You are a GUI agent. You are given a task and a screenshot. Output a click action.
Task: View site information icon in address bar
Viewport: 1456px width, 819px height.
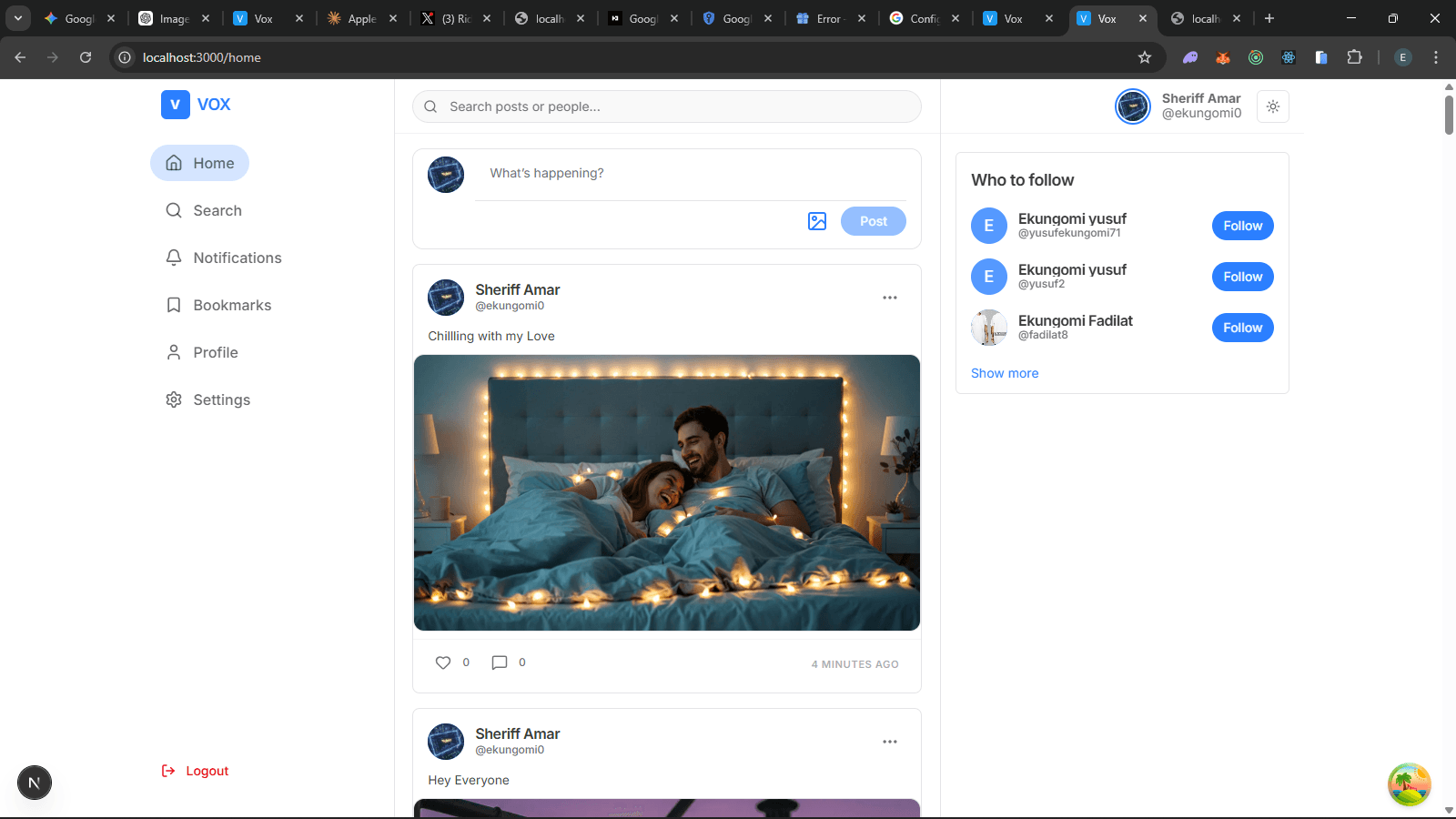125,57
